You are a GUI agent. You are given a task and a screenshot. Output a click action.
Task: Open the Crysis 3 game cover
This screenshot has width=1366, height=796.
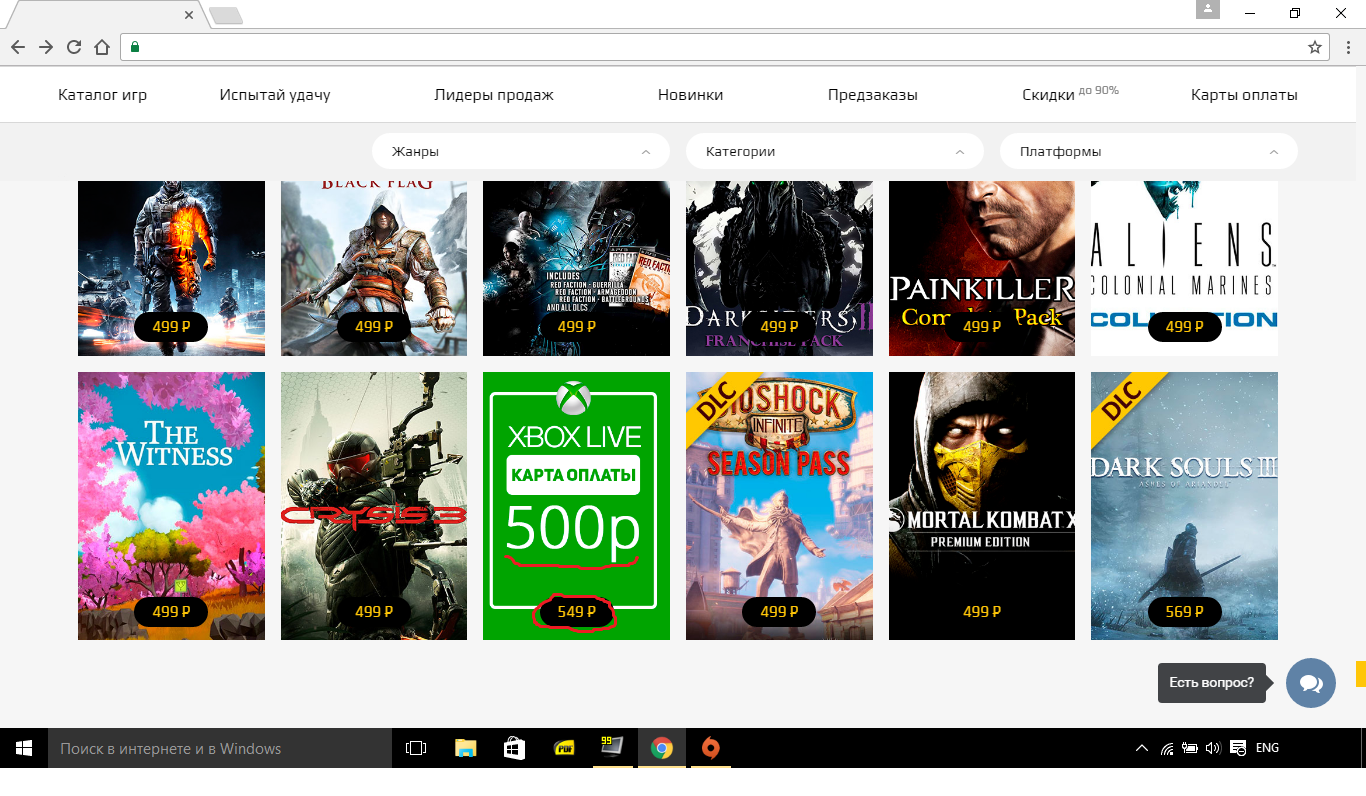pos(374,506)
